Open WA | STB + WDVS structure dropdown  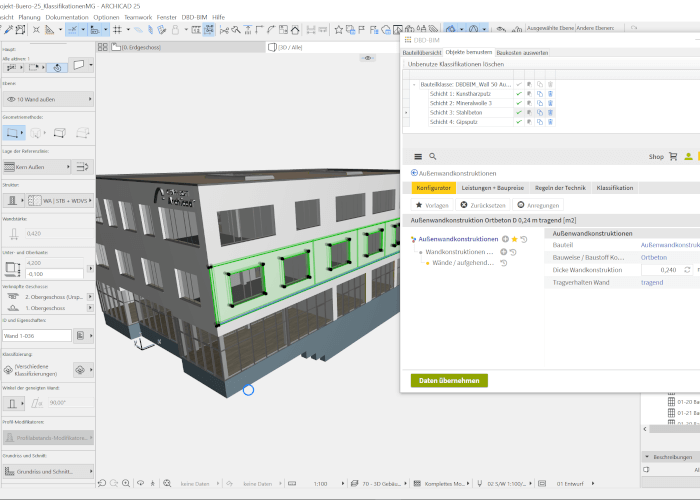click(59, 201)
